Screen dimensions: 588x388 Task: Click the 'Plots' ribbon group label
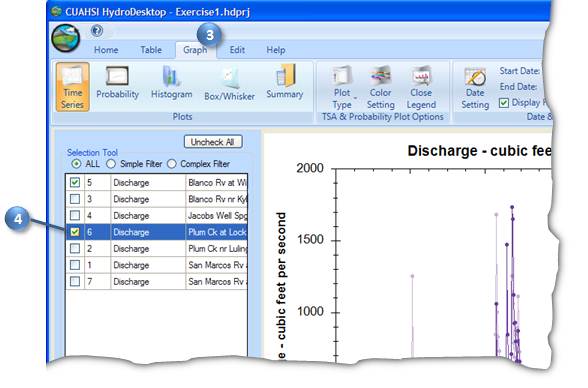pos(182,117)
